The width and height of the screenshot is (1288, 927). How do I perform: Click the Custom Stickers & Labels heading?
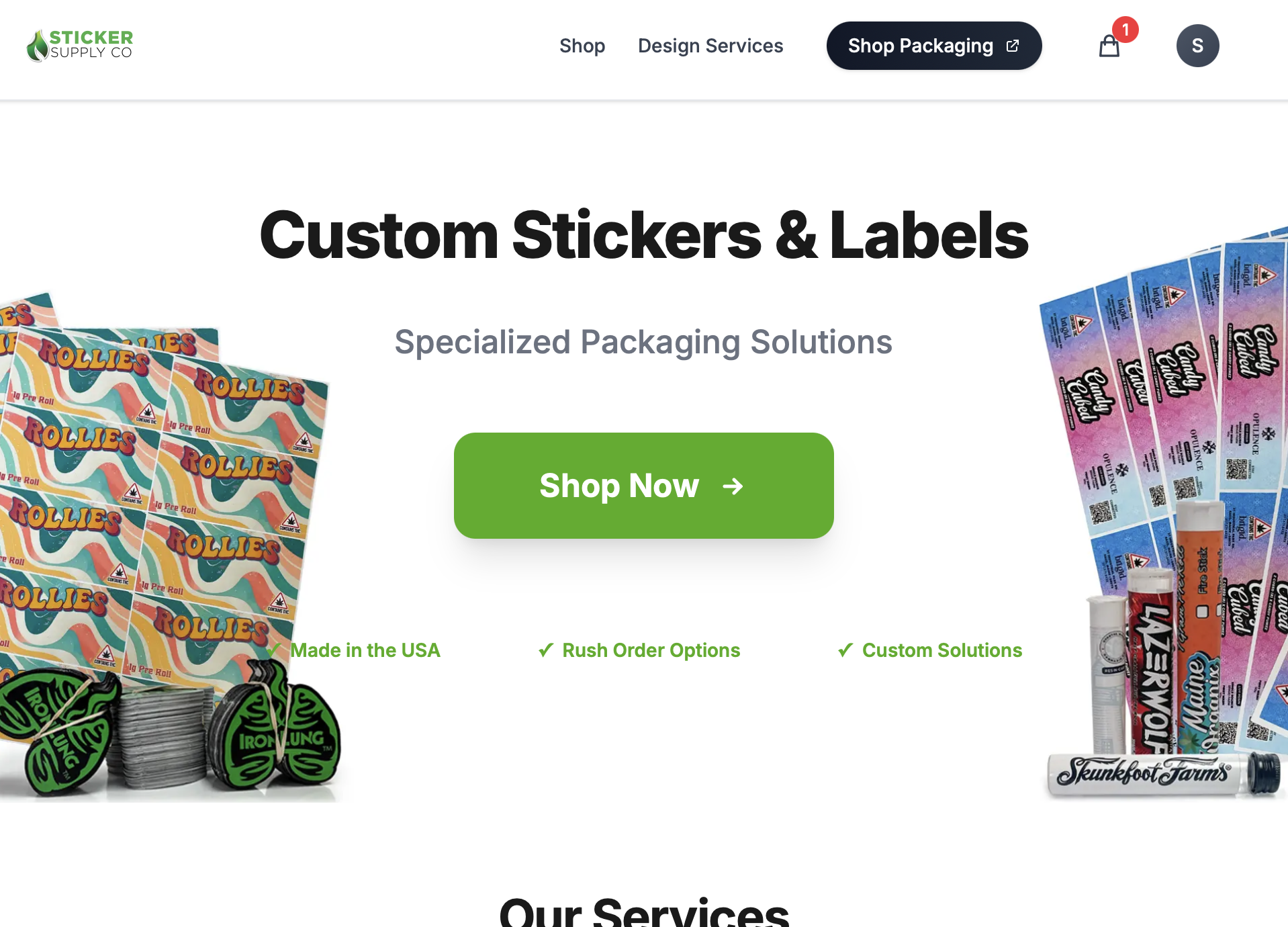click(x=643, y=234)
